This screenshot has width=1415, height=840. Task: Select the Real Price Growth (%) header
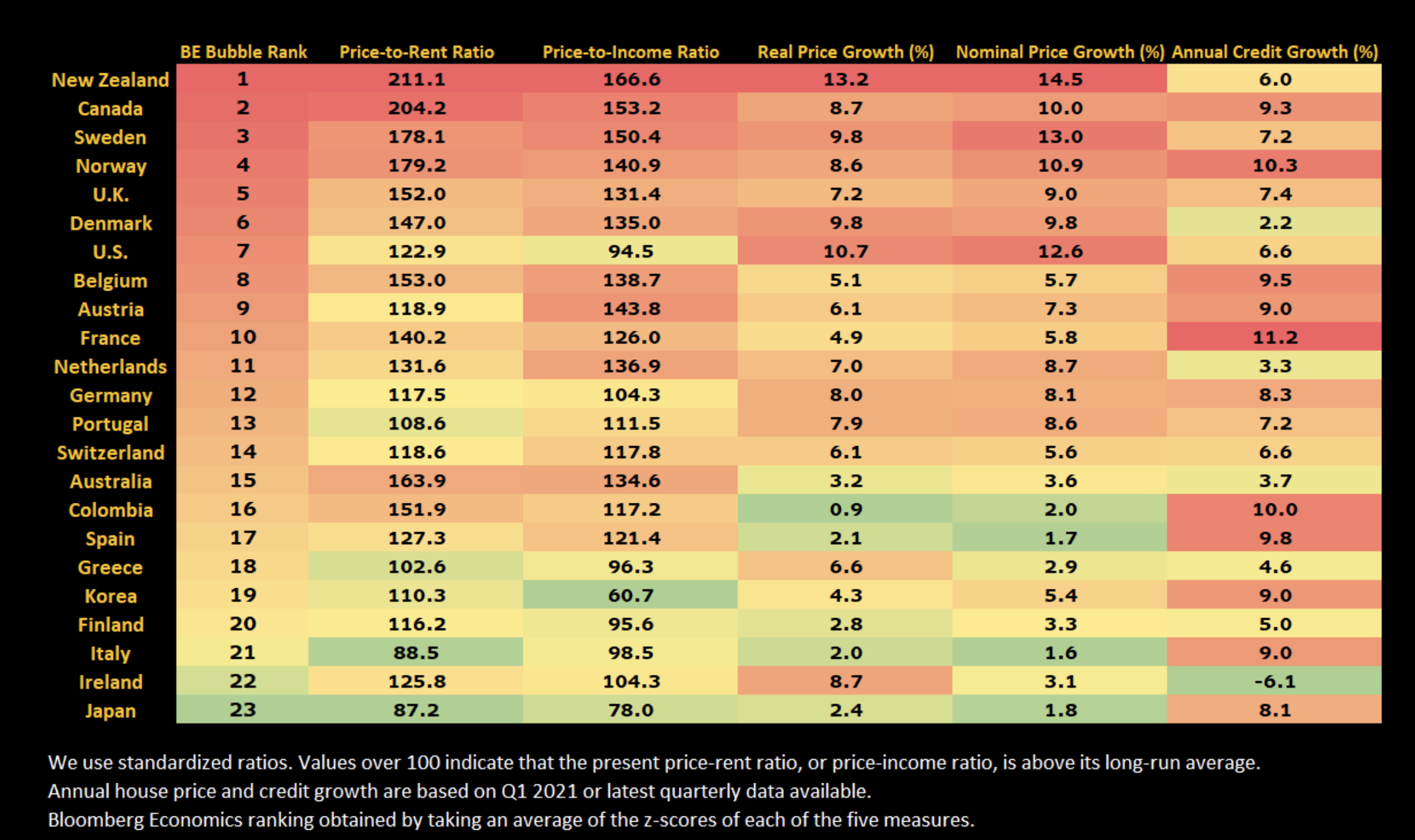845,52
